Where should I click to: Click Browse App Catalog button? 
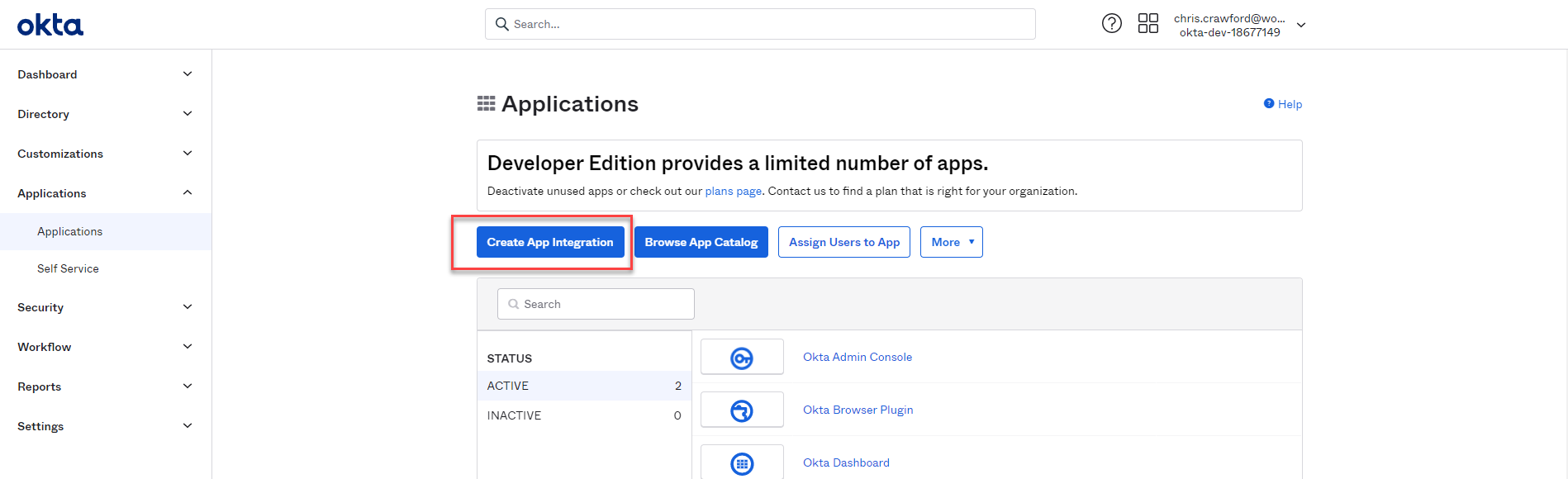701,242
